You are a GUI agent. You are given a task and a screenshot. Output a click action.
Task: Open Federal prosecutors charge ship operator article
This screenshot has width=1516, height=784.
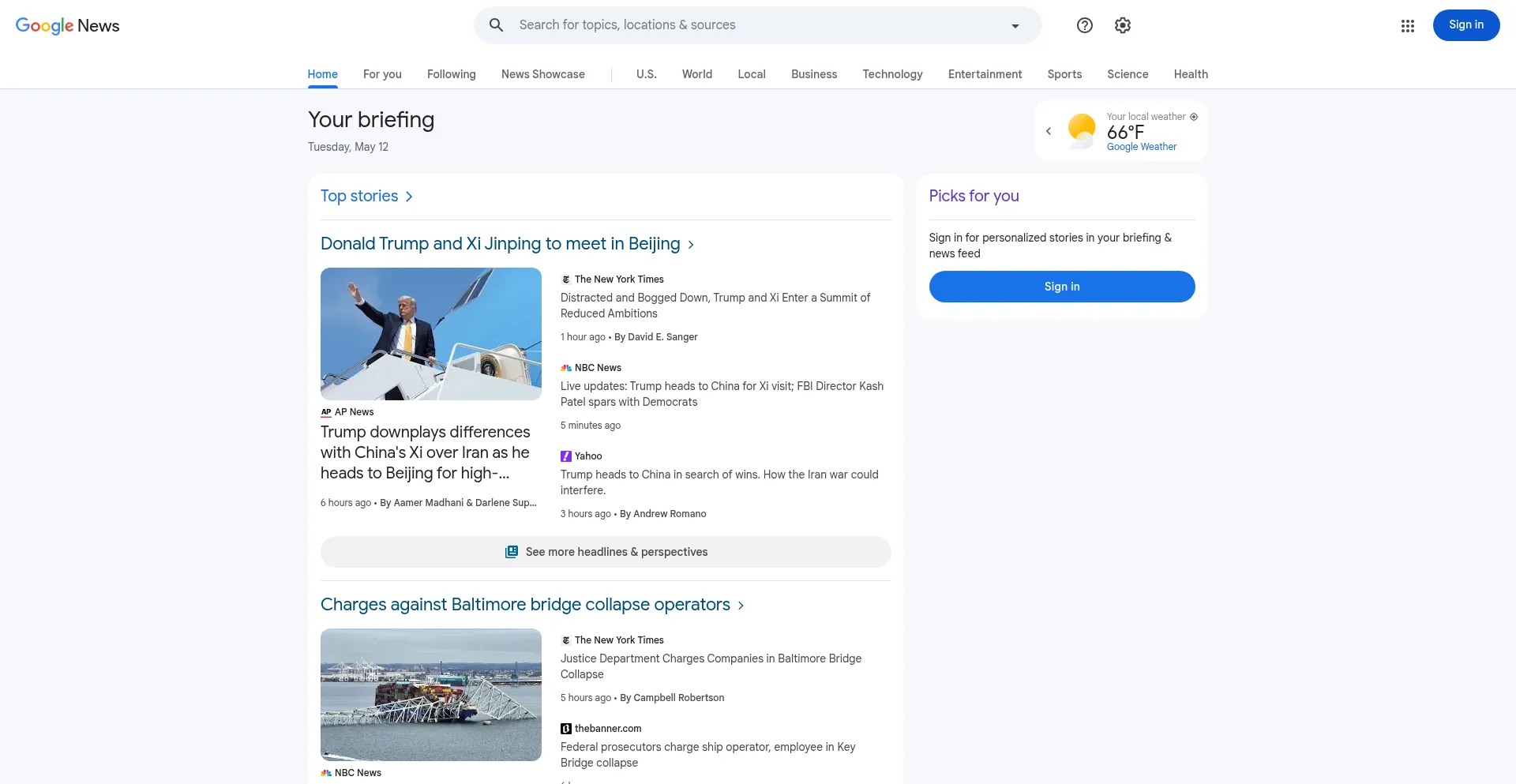pos(708,755)
